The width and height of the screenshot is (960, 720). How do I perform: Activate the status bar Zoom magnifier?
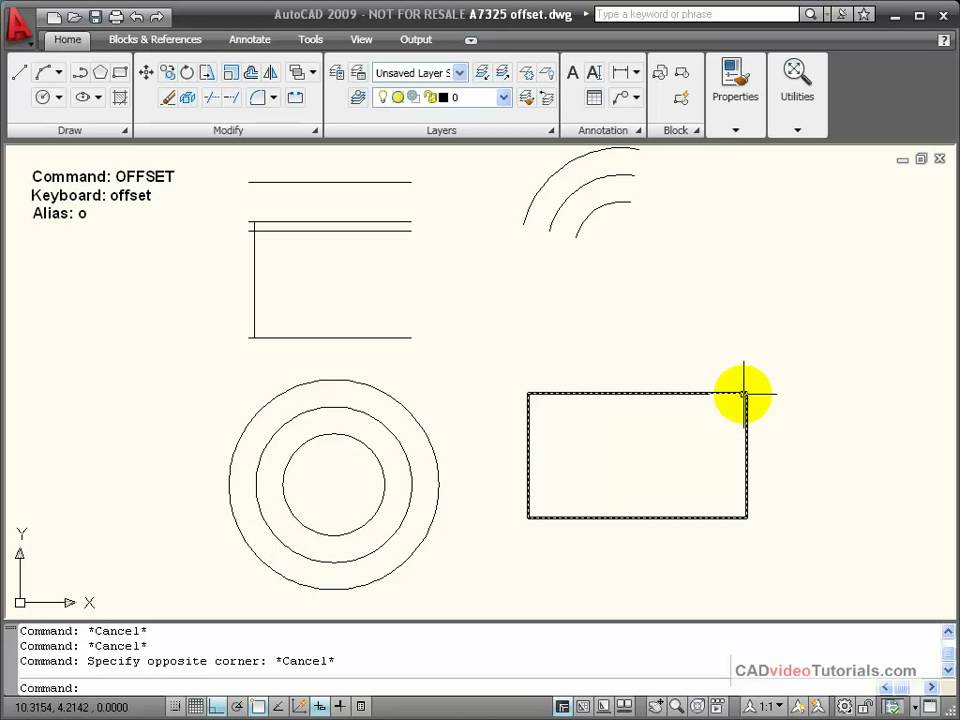[x=677, y=707]
